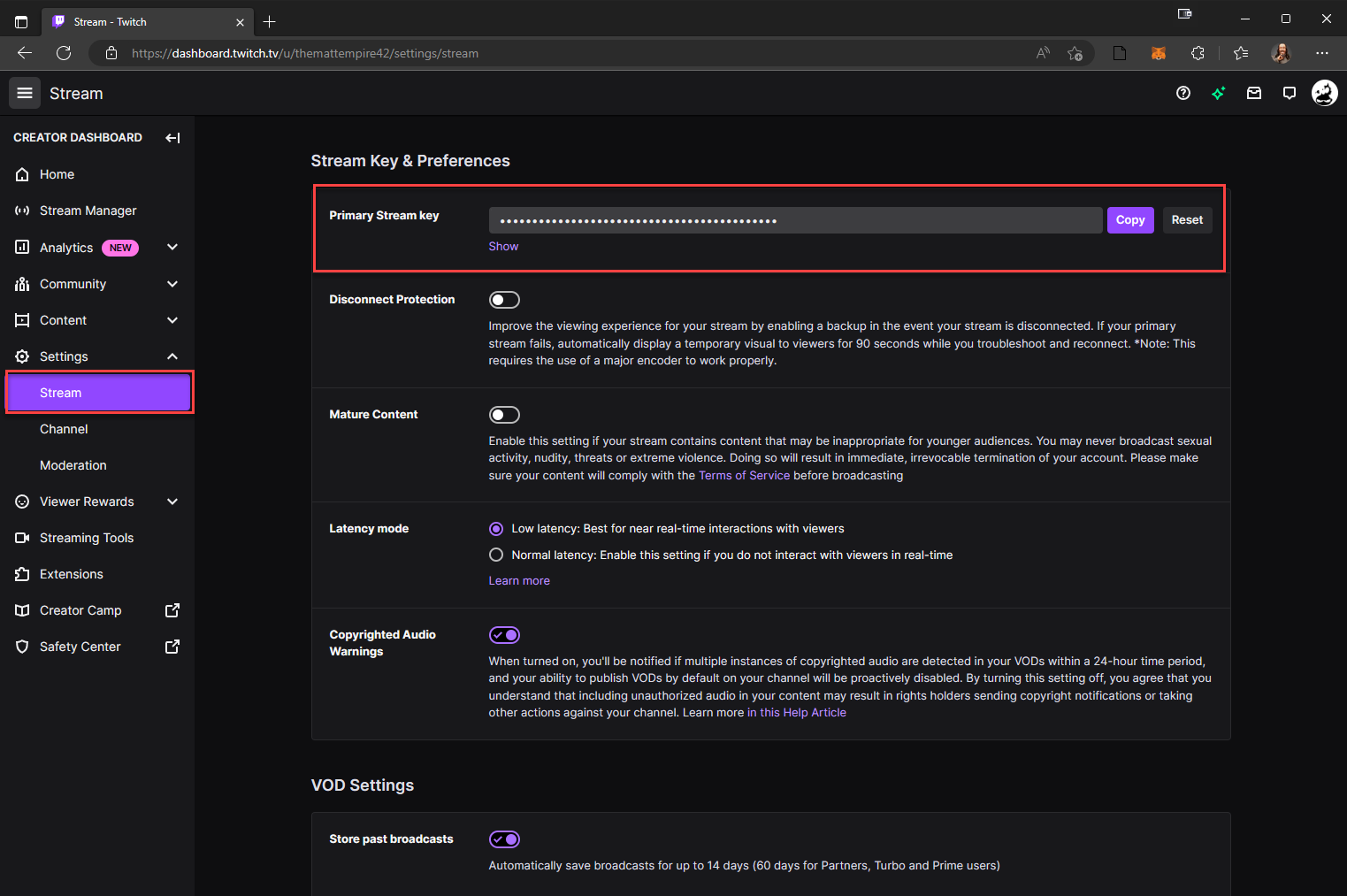Click the Creator Camp book icon
The height and width of the screenshot is (896, 1347).
22,610
